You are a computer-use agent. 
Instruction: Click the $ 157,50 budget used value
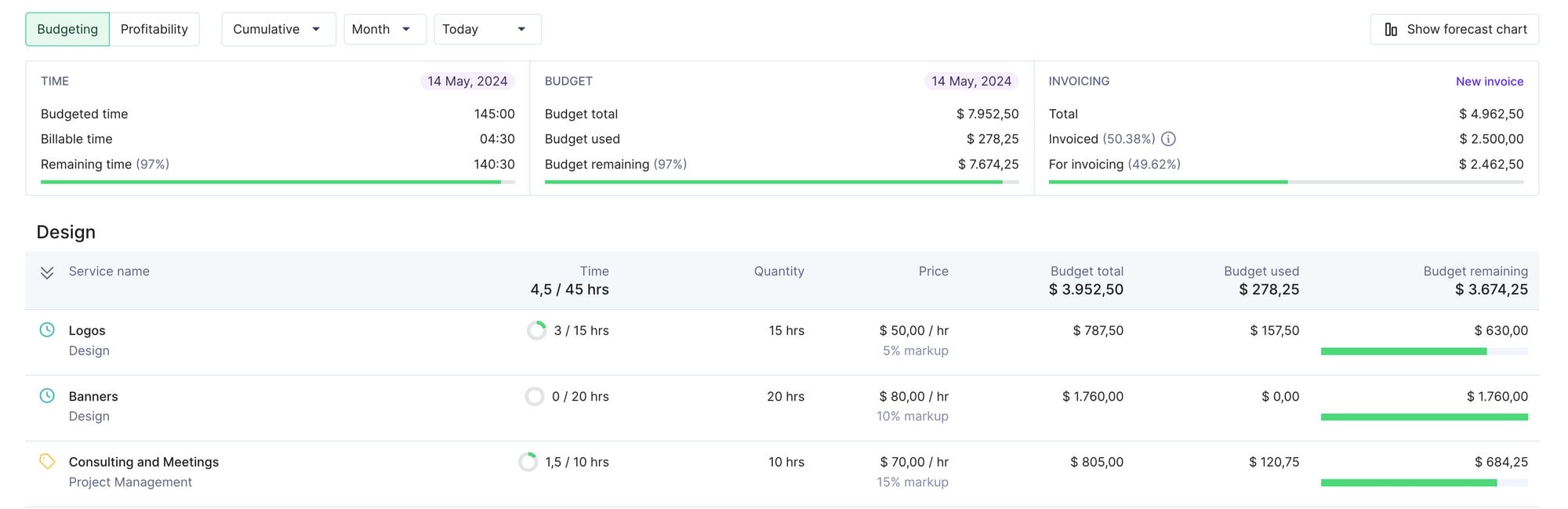click(x=1275, y=331)
